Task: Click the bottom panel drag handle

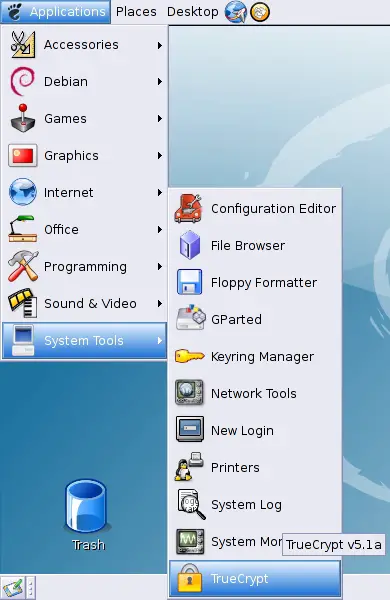Action: coord(31,587)
